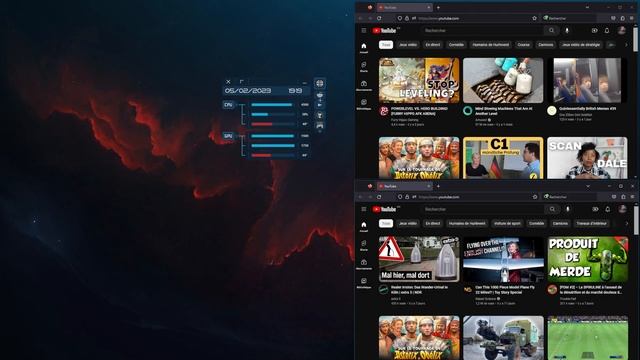Open new tab in top browser window

tap(438, 7)
